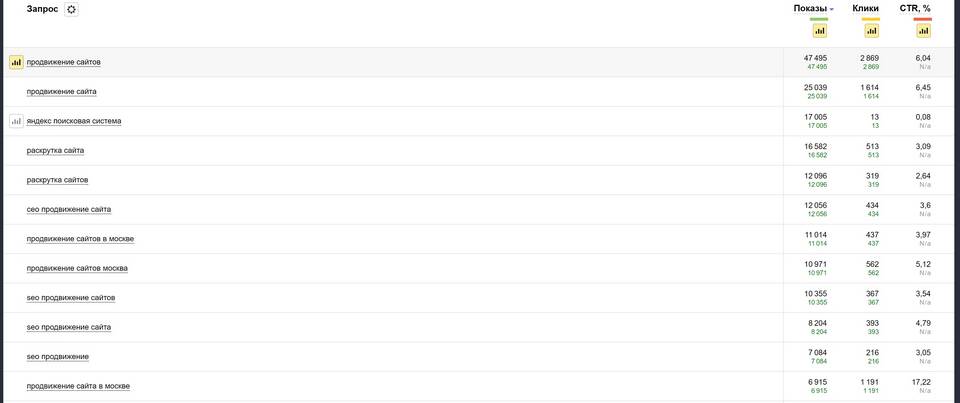Click green color bar under Показы

click(819, 19)
